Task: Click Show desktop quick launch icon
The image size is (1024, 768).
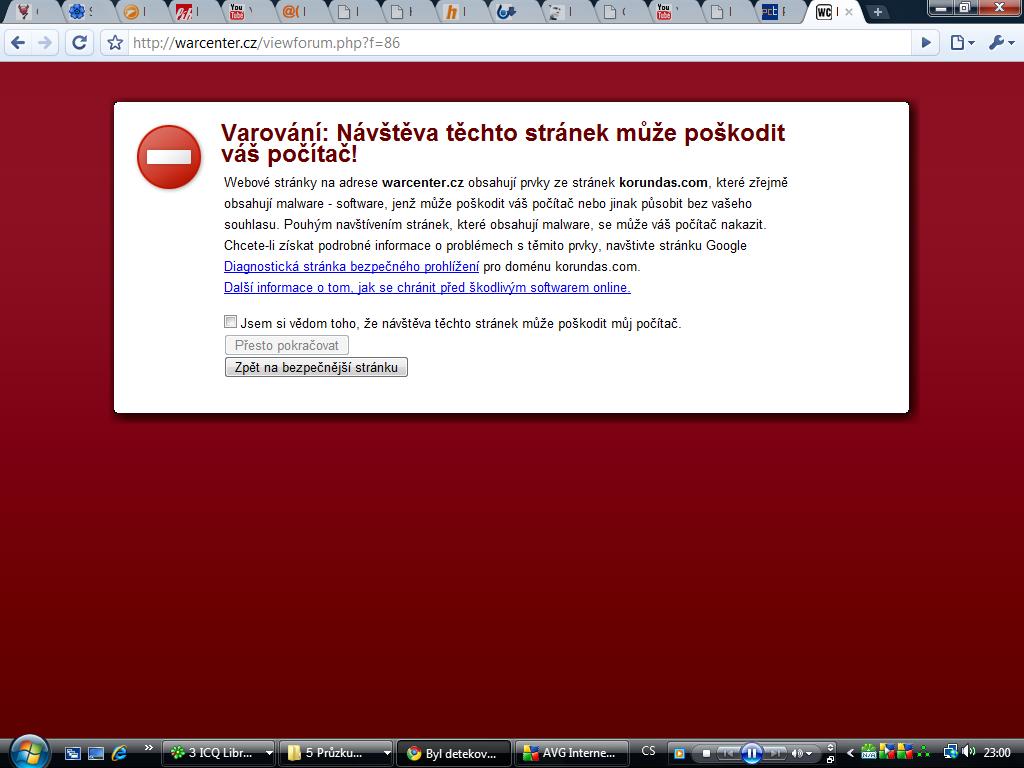Action: tap(96, 753)
